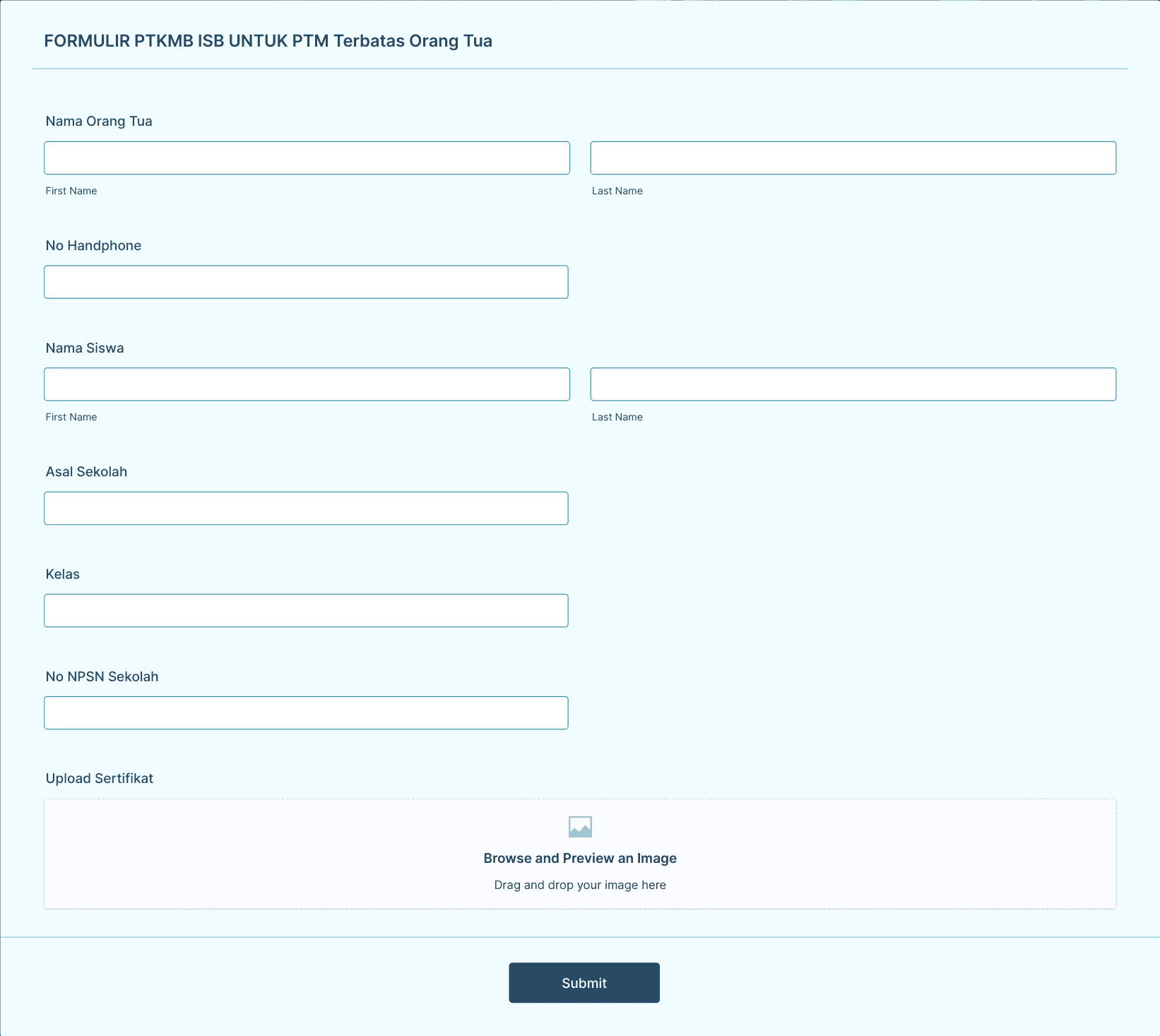
Task: Click the form title FORMULIR PTKMB ISB heading
Action: [x=268, y=41]
